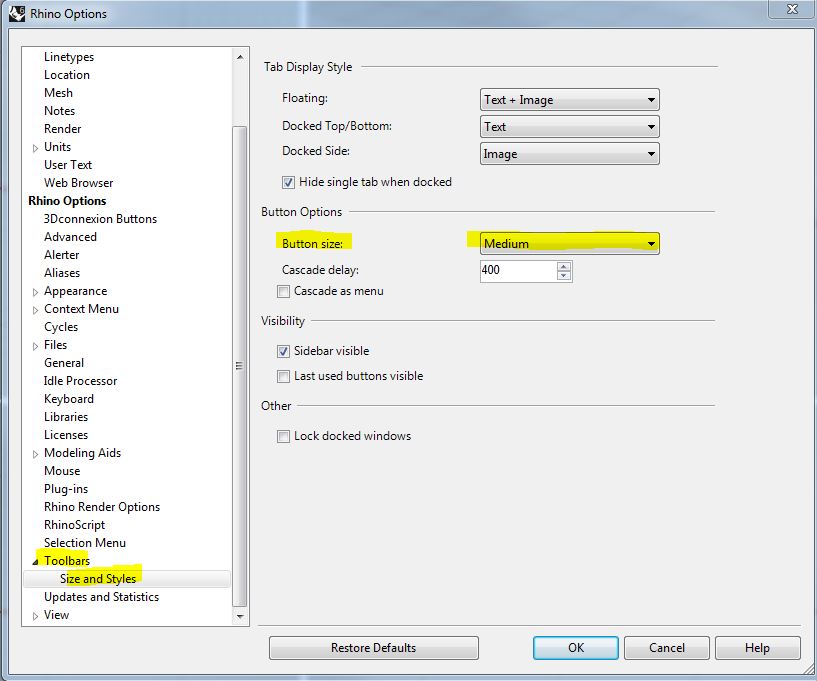Click the tree list scrollbar thumb

pyautogui.click(x=240, y=366)
